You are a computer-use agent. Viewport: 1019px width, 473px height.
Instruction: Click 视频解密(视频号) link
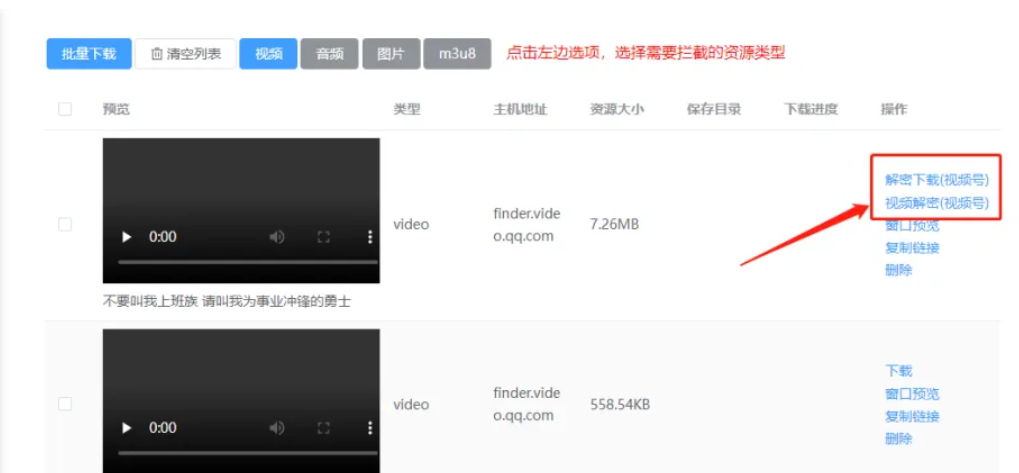click(x=936, y=203)
